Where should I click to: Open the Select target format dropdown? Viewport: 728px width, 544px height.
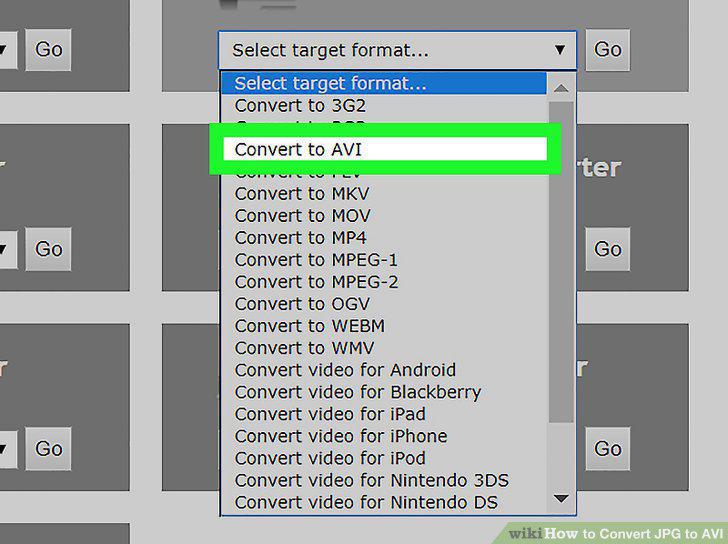(397, 50)
